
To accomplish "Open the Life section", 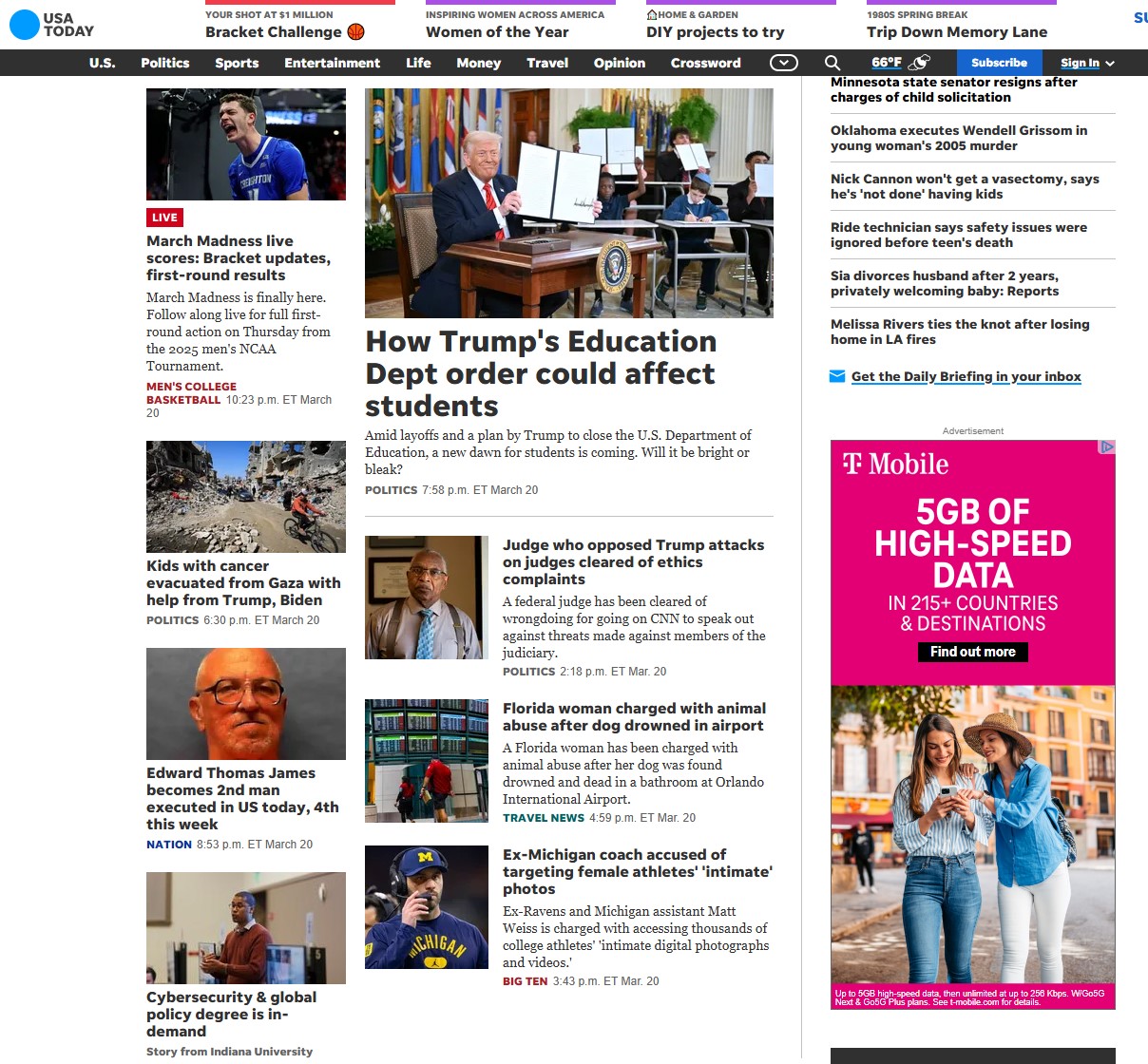I will [419, 63].
